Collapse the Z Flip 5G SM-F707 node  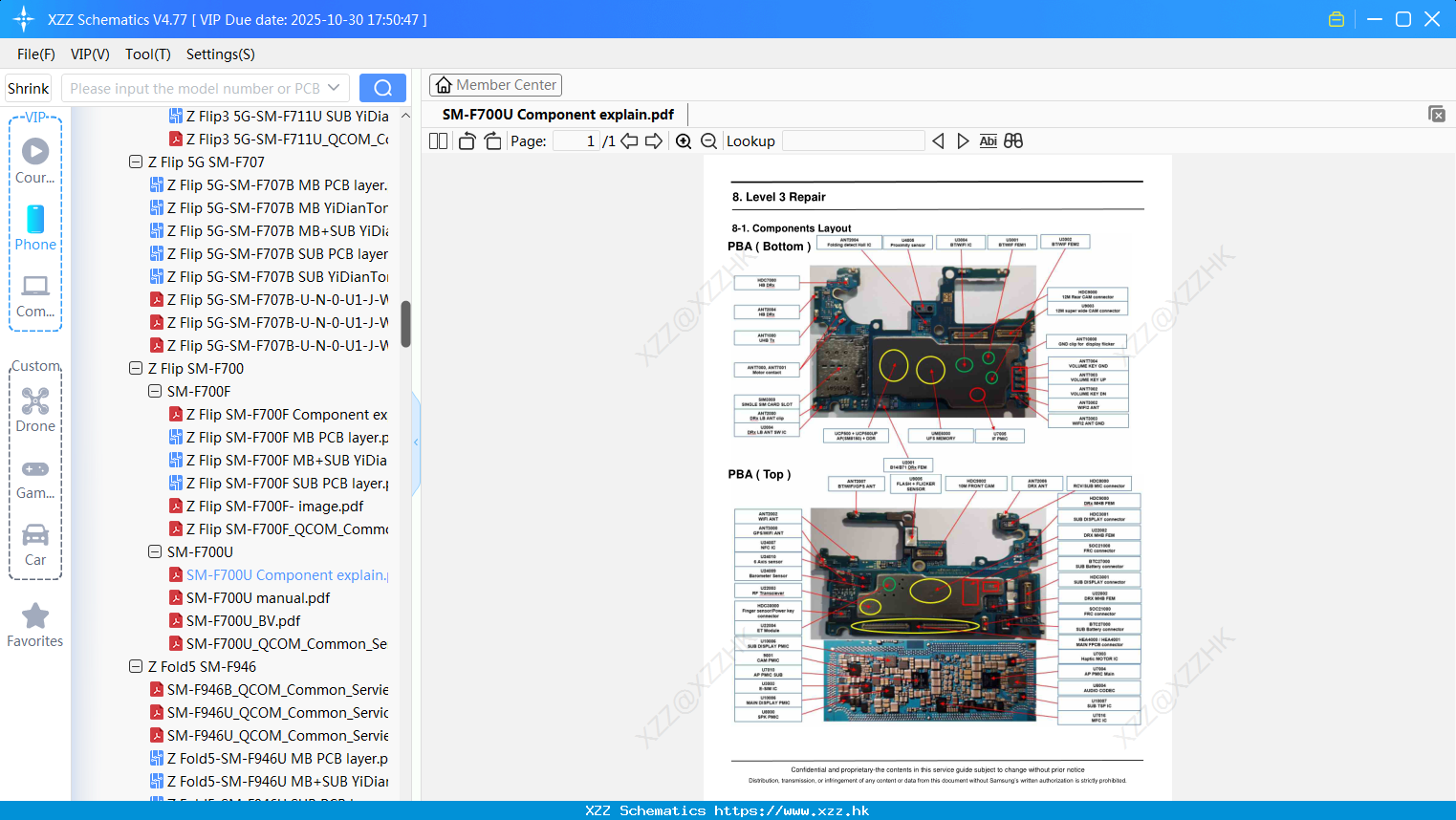pyautogui.click(x=136, y=162)
